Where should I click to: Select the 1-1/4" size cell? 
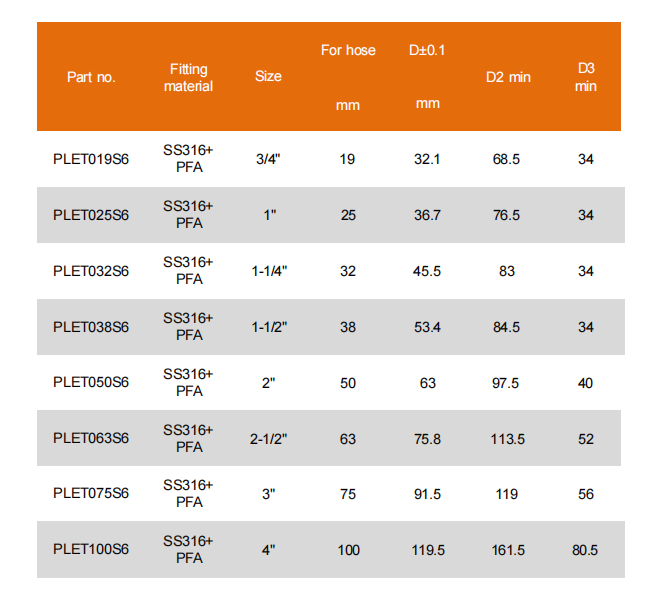click(268, 271)
